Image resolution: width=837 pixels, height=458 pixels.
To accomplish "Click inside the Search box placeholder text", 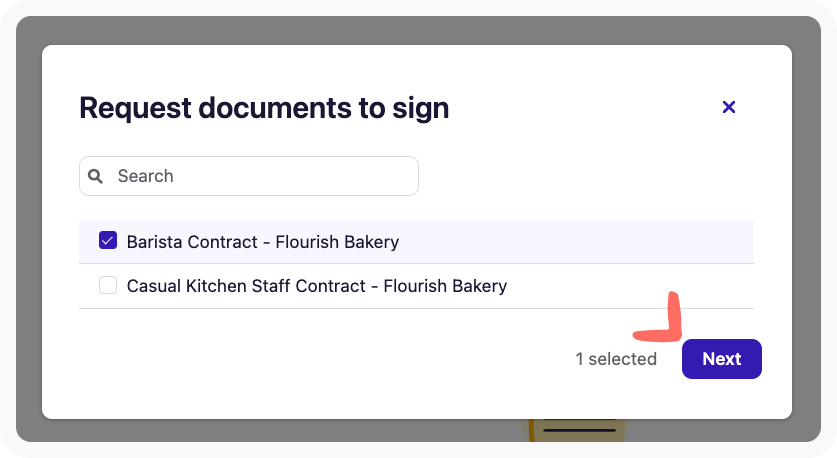I will click(146, 176).
